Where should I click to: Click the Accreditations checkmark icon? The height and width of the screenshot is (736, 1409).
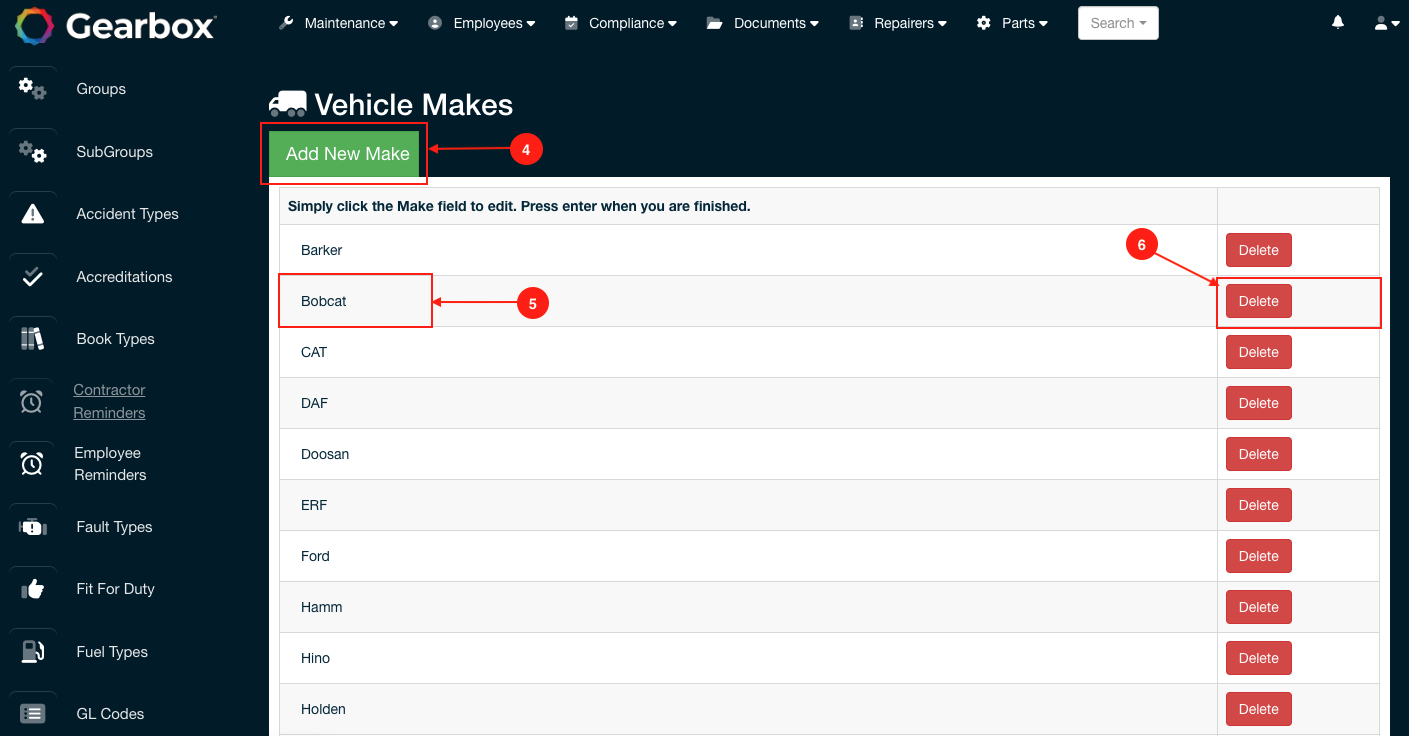tap(33, 277)
